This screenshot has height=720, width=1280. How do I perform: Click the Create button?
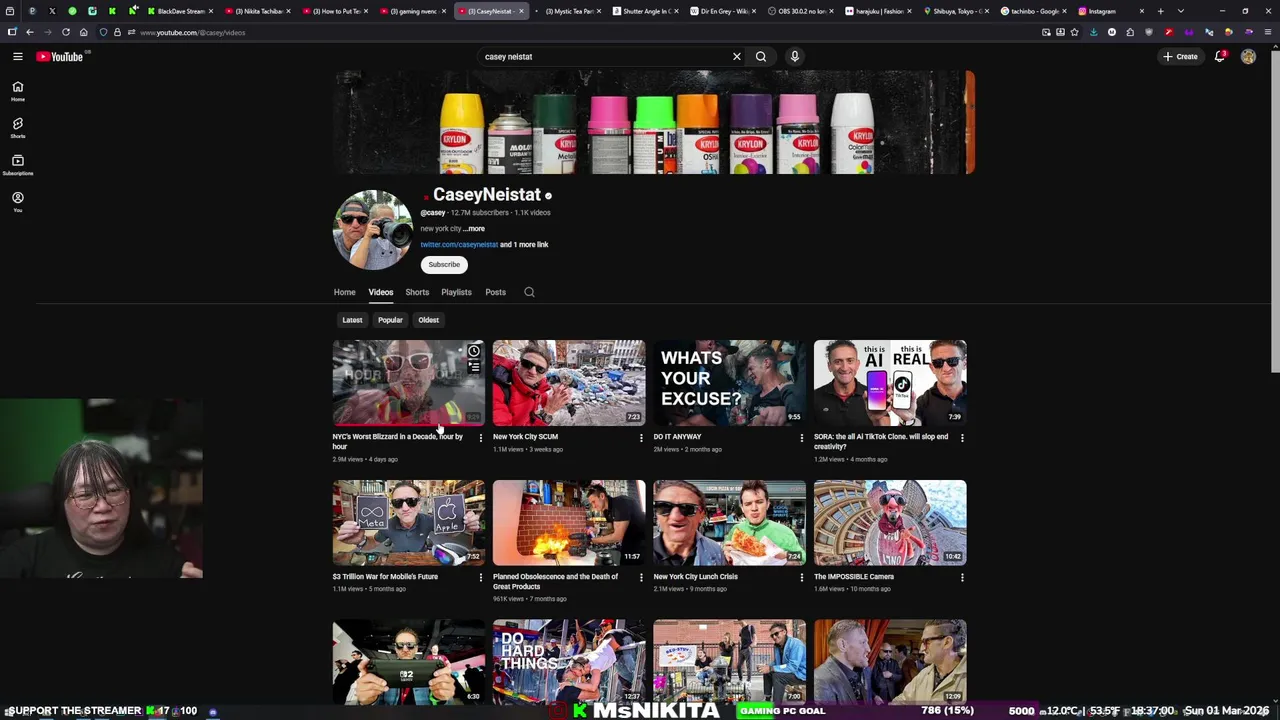(x=1180, y=57)
